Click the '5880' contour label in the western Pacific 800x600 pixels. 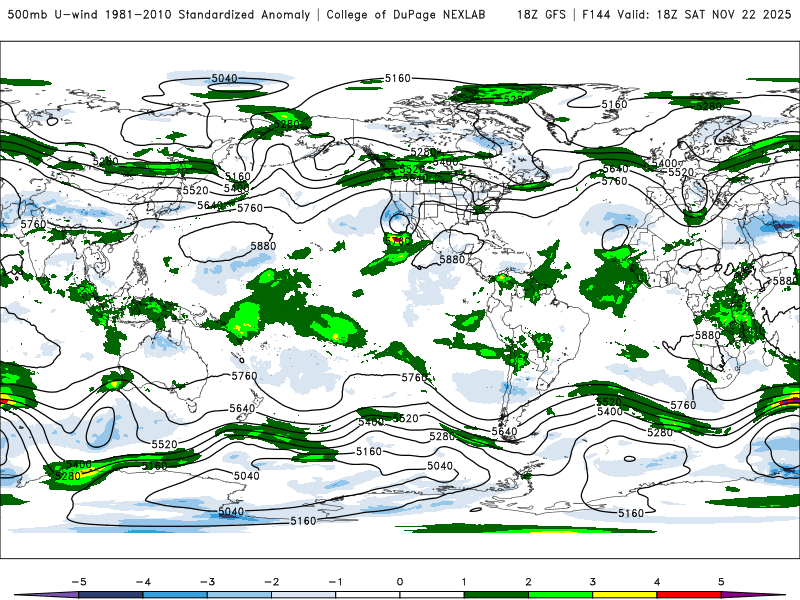pyautogui.click(x=263, y=246)
